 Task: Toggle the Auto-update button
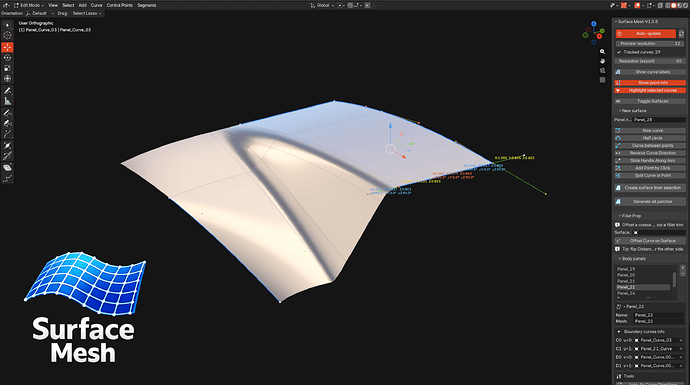[x=646, y=33]
